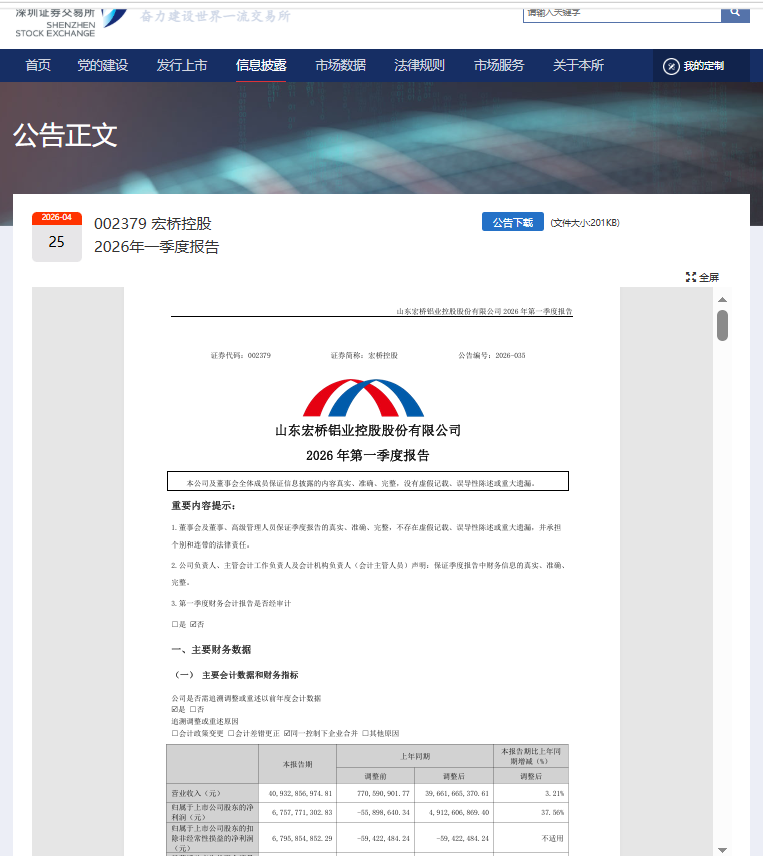Click the 公告下载 download button
763x856 pixels.
[513, 222]
